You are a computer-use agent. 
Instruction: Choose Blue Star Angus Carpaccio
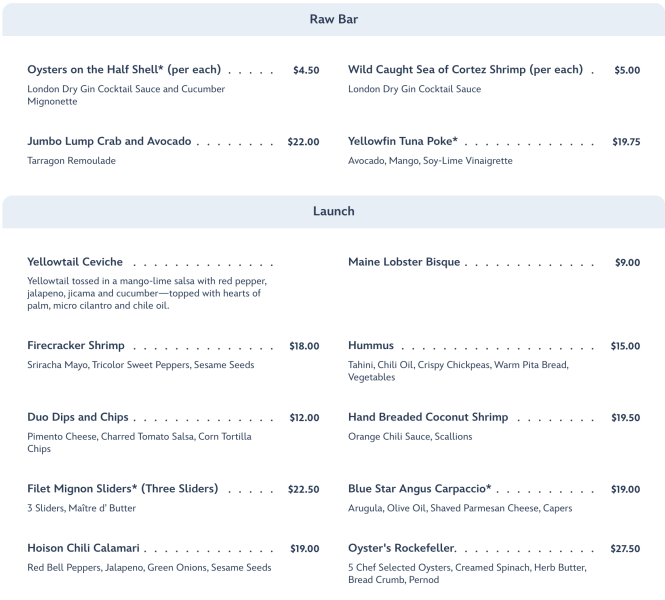[420, 489]
